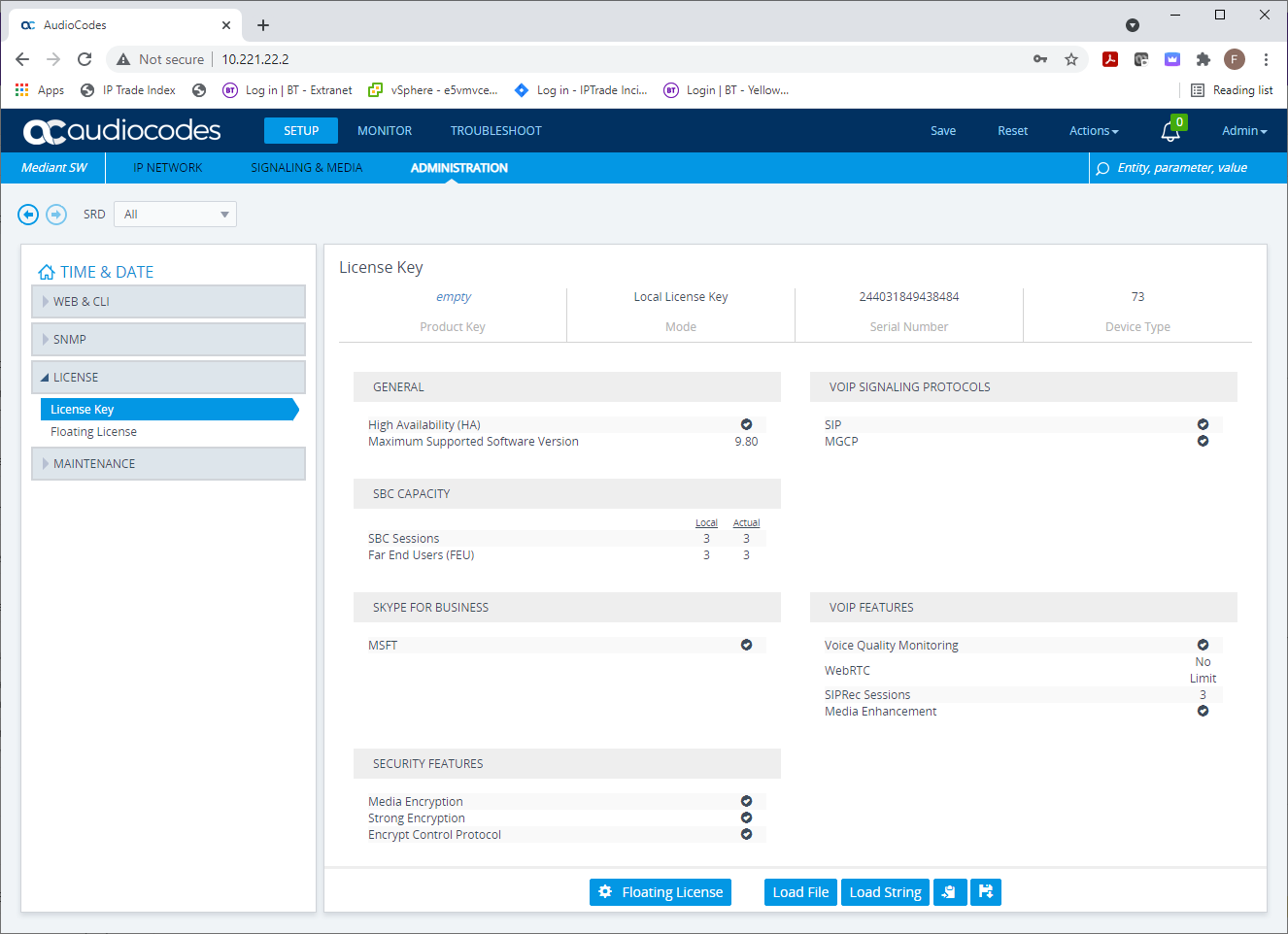The width and height of the screenshot is (1288, 934).
Task: Bookmark this page with the star icon
Action: point(1071,59)
